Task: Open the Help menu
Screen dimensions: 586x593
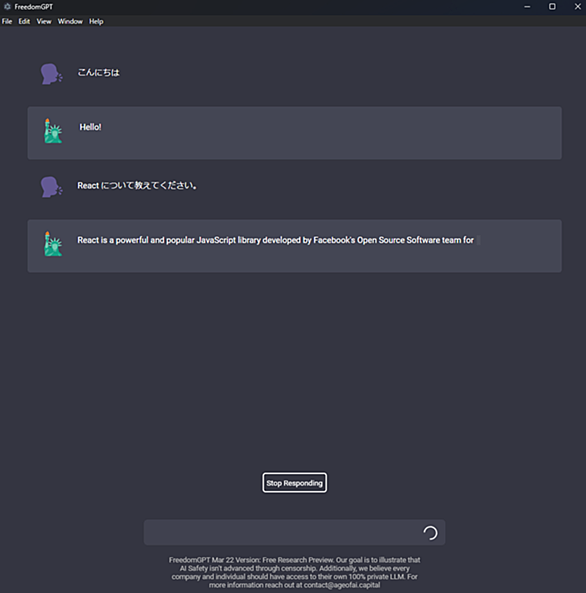Action: click(x=96, y=22)
